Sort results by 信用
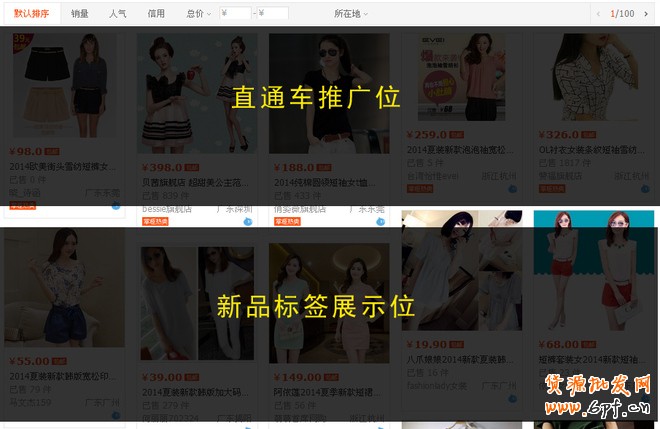The image size is (660, 429). (156, 13)
